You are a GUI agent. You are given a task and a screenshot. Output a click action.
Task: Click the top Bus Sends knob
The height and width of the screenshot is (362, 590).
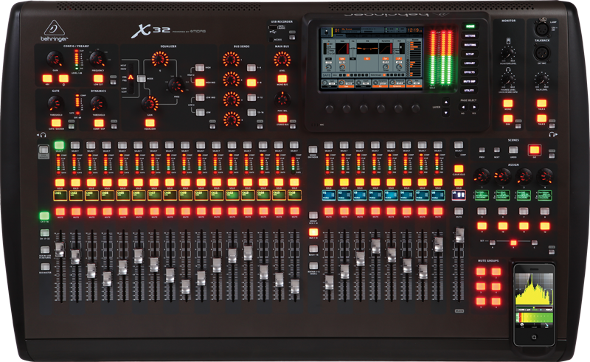tap(231, 59)
